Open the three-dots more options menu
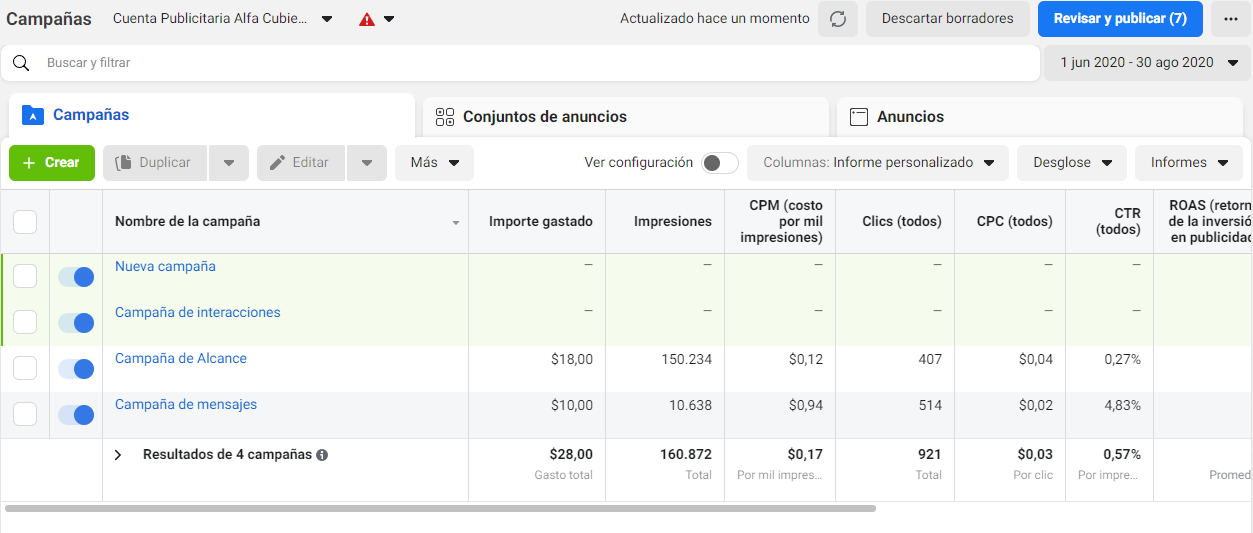The height and width of the screenshot is (533, 1253). coord(1229,19)
